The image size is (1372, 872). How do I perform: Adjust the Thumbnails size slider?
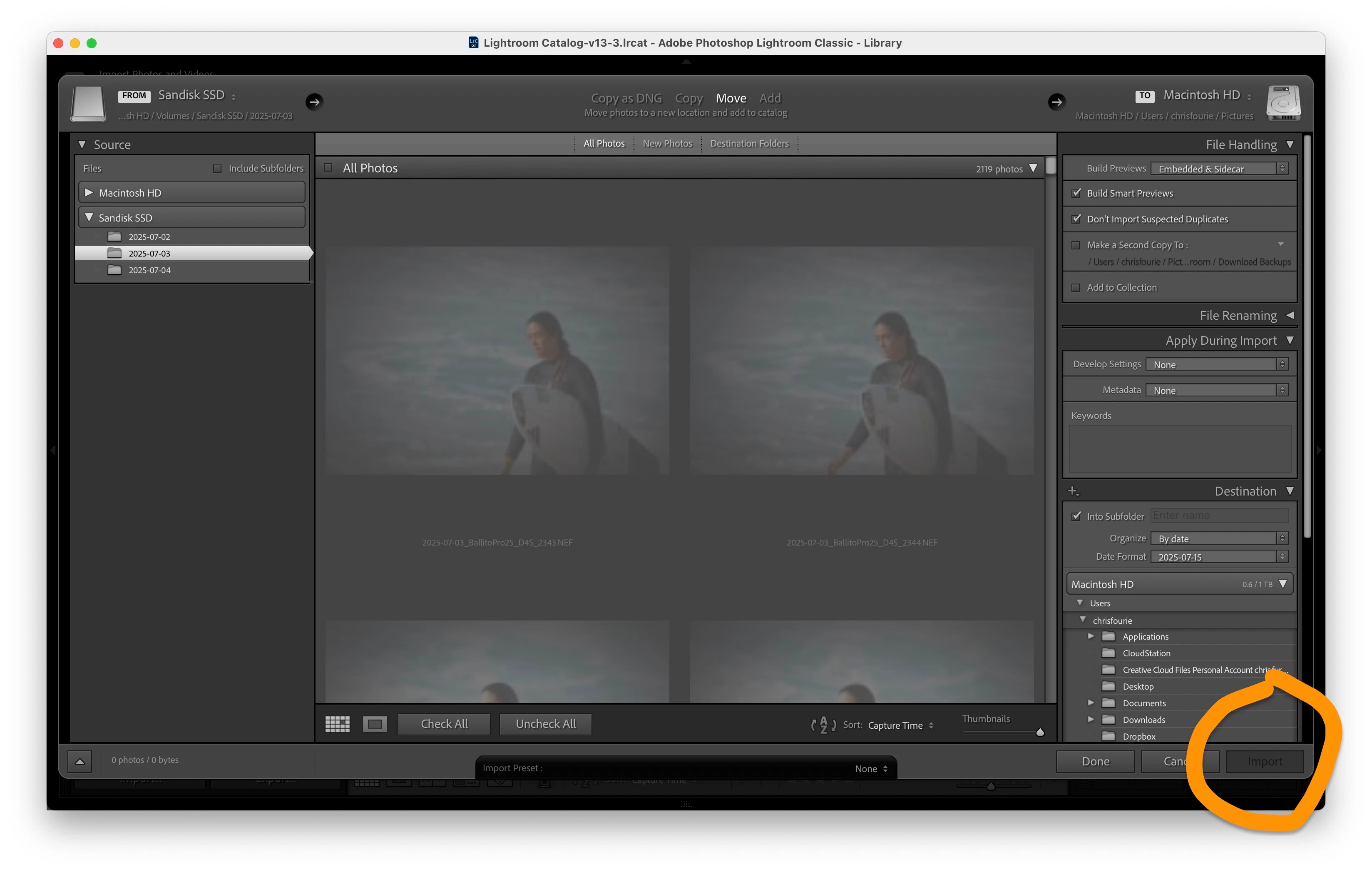(x=1040, y=732)
